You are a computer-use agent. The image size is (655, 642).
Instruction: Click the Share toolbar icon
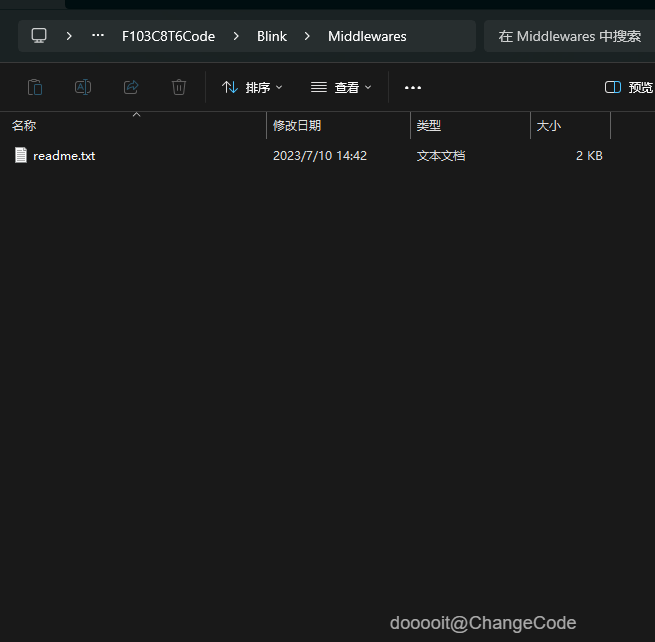(131, 87)
